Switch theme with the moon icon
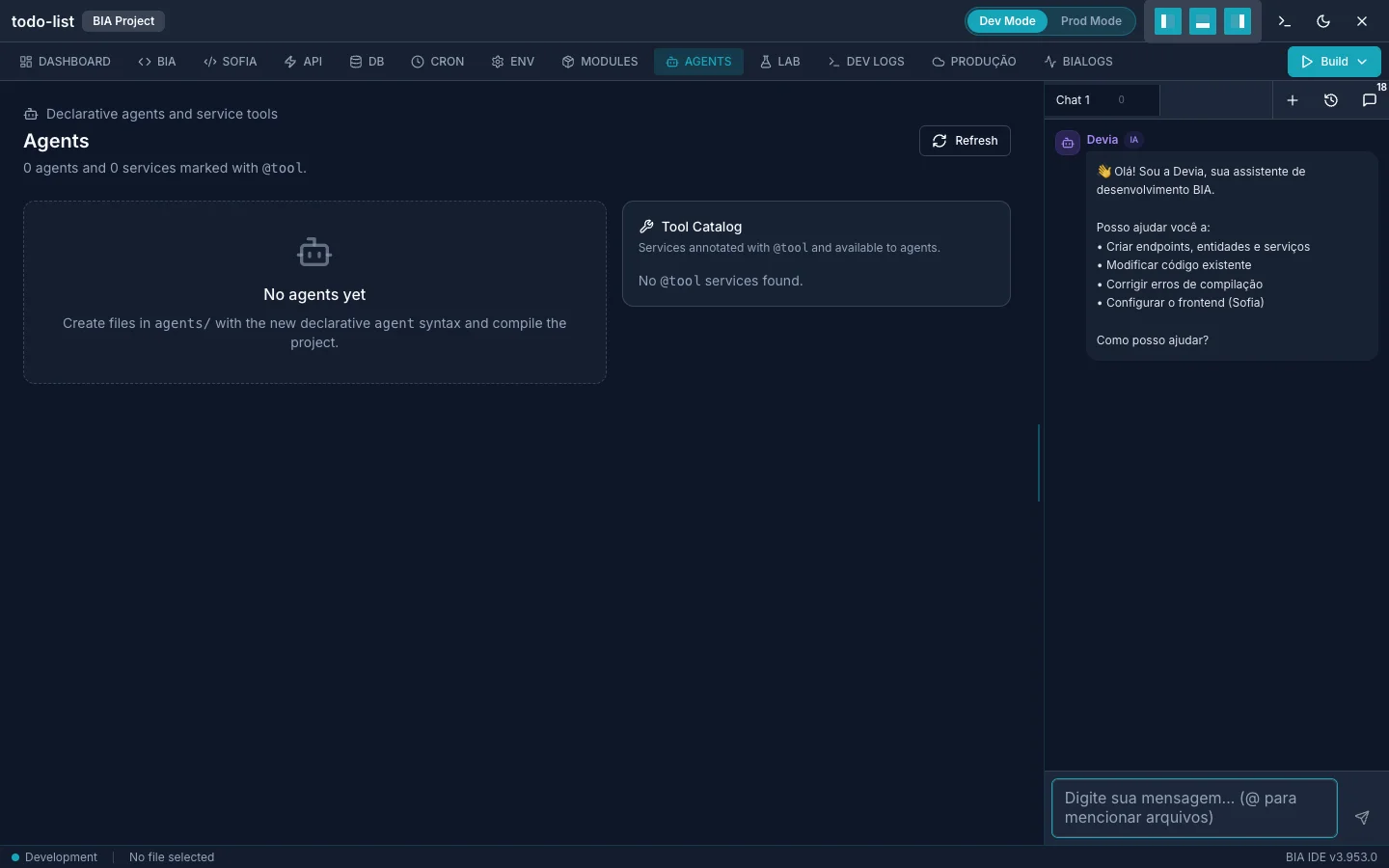Screen dimensions: 1389x868 (x=1323, y=21)
